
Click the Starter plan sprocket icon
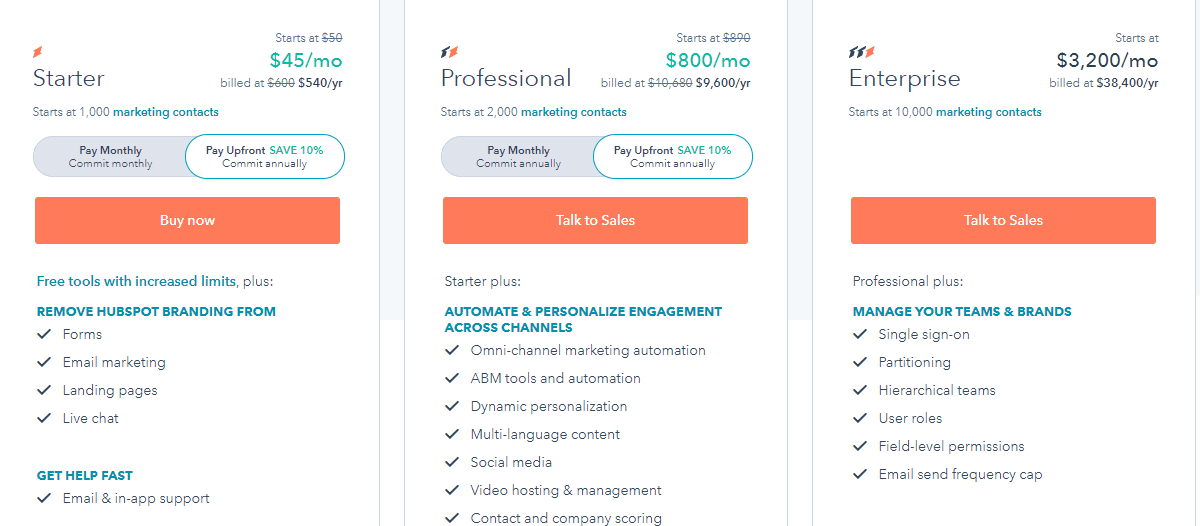click(x=38, y=52)
